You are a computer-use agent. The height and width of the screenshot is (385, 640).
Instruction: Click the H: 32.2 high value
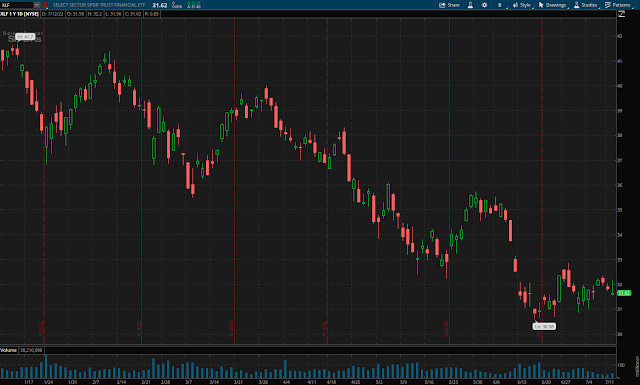(x=95, y=14)
